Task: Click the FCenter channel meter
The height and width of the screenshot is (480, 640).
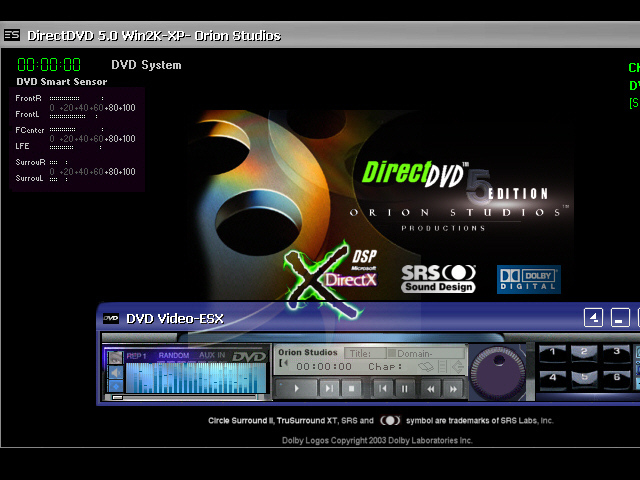Action: tap(59, 130)
